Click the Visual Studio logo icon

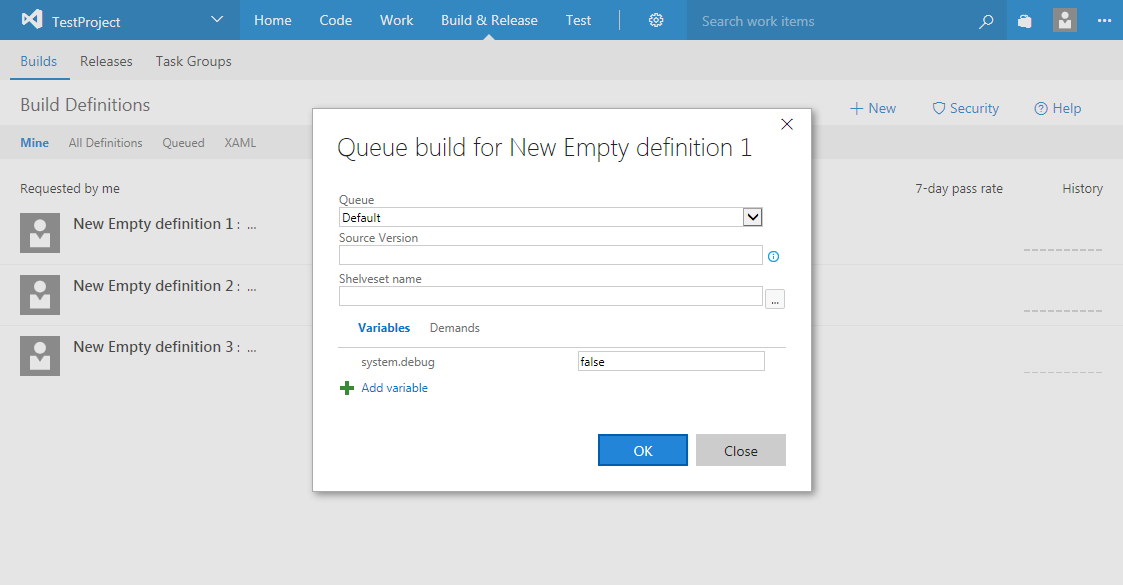[x=31, y=20]
